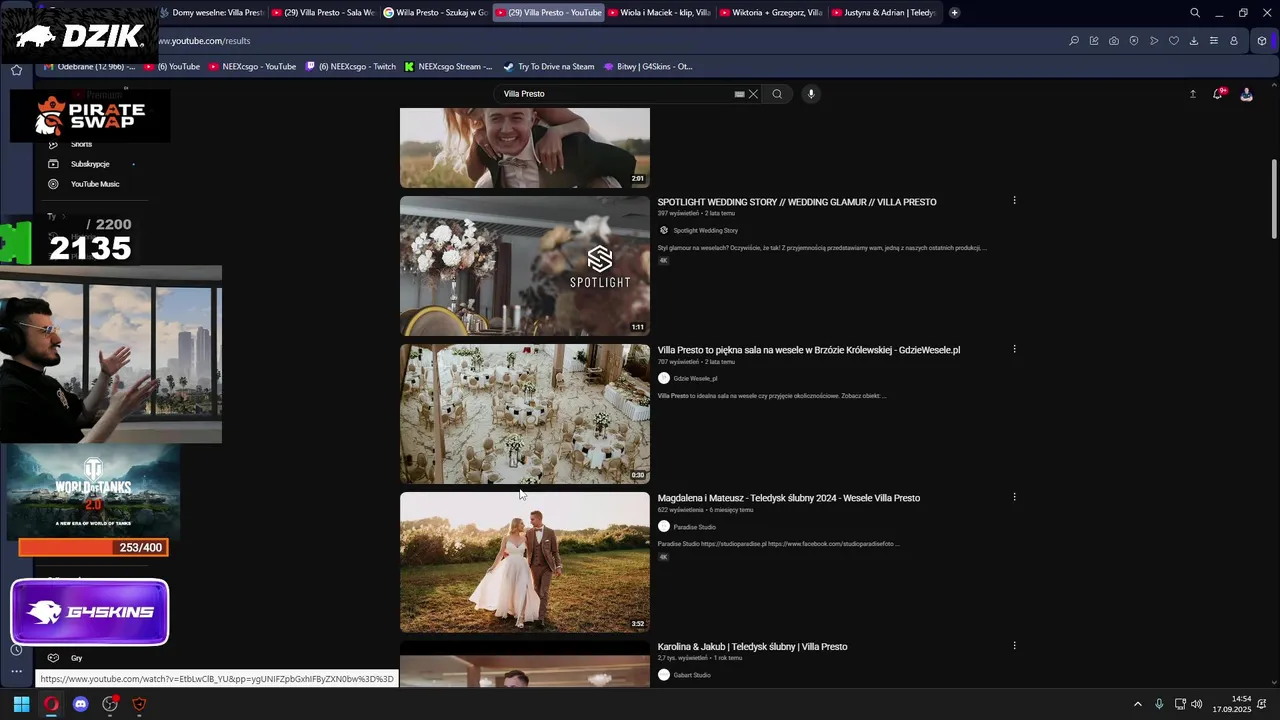This screenshot has height=720, width=1280.
Task: Open more options for Karolina & Jakub video
Action: (1014, 645)
